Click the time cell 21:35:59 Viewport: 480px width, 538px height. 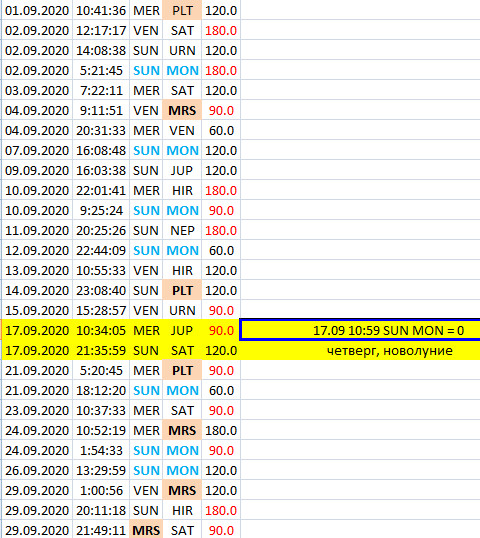[x=101, y=350]
